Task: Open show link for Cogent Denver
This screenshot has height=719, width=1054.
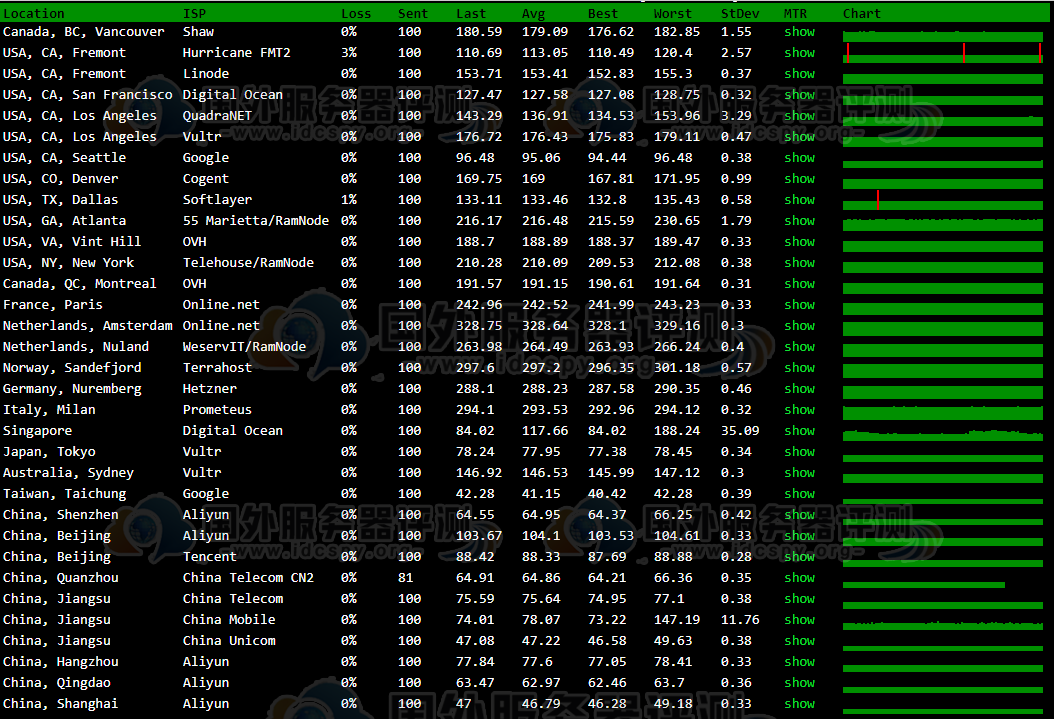Action: pos(799,179)
